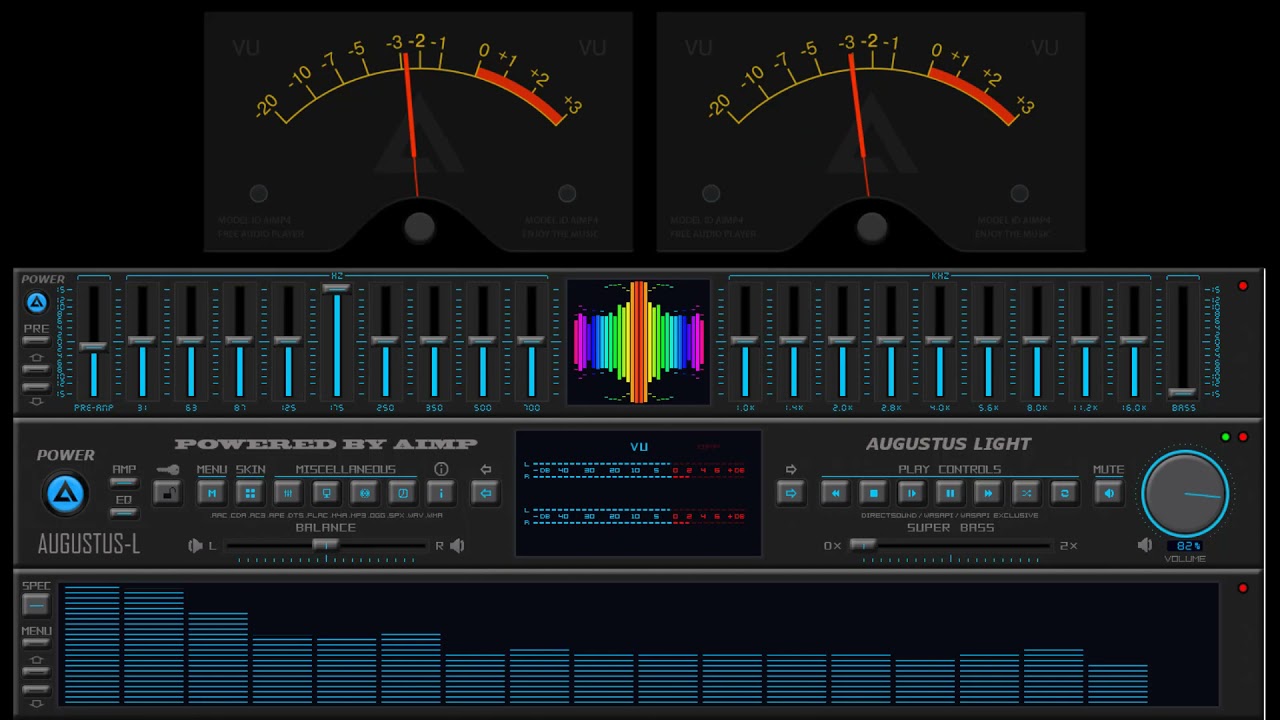Click the POWERED BY AIMP text
The image size is (1280, 720).
tap(326, 444)
